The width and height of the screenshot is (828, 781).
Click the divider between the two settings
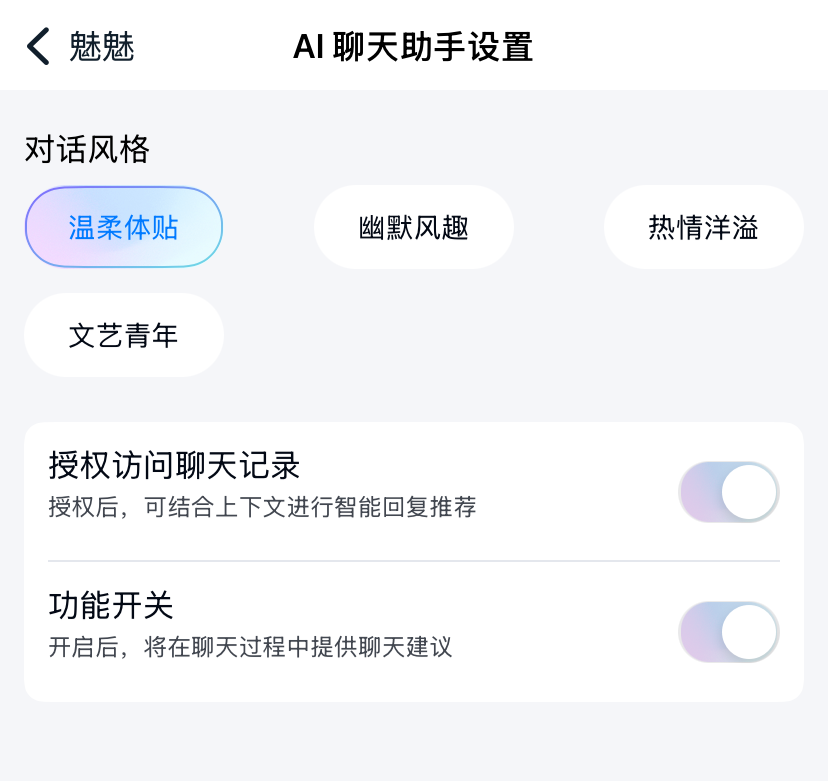tap(414, 561)
